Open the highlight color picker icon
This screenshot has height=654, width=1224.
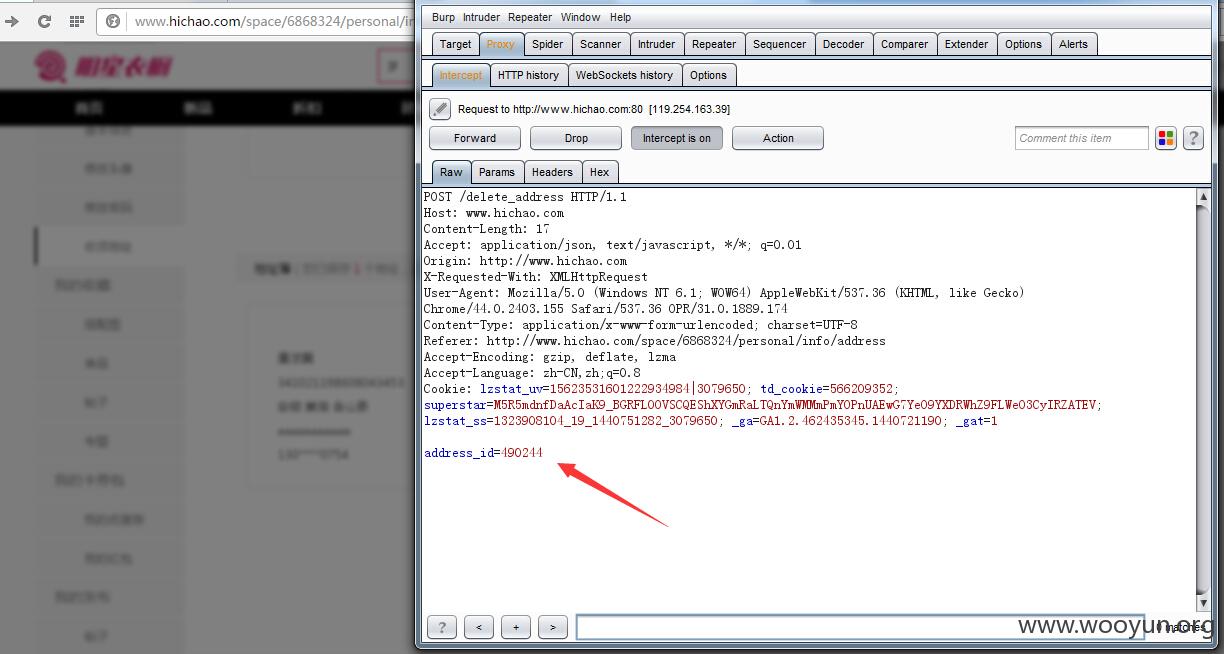[1166, 138]
